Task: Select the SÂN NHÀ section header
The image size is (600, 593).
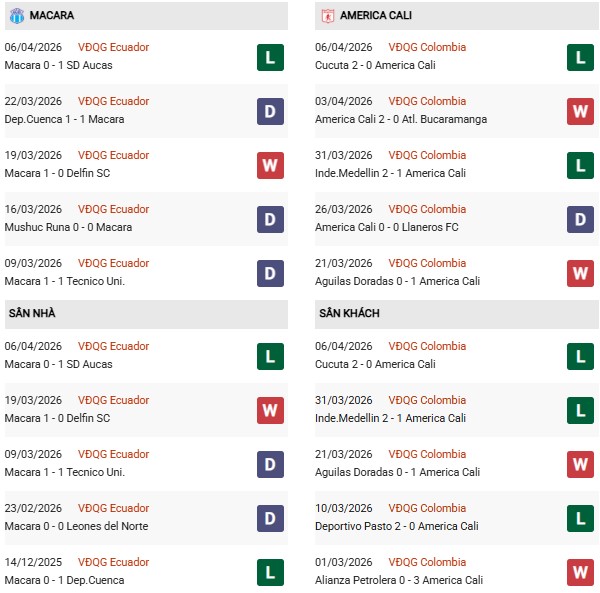Action: coord(32,314)
